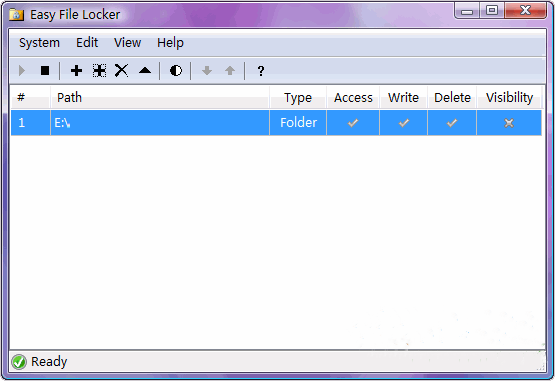Stop protection with the square icon
This screenshot has height=381, width=555.
pyautogui.click(x=45, y=70)
